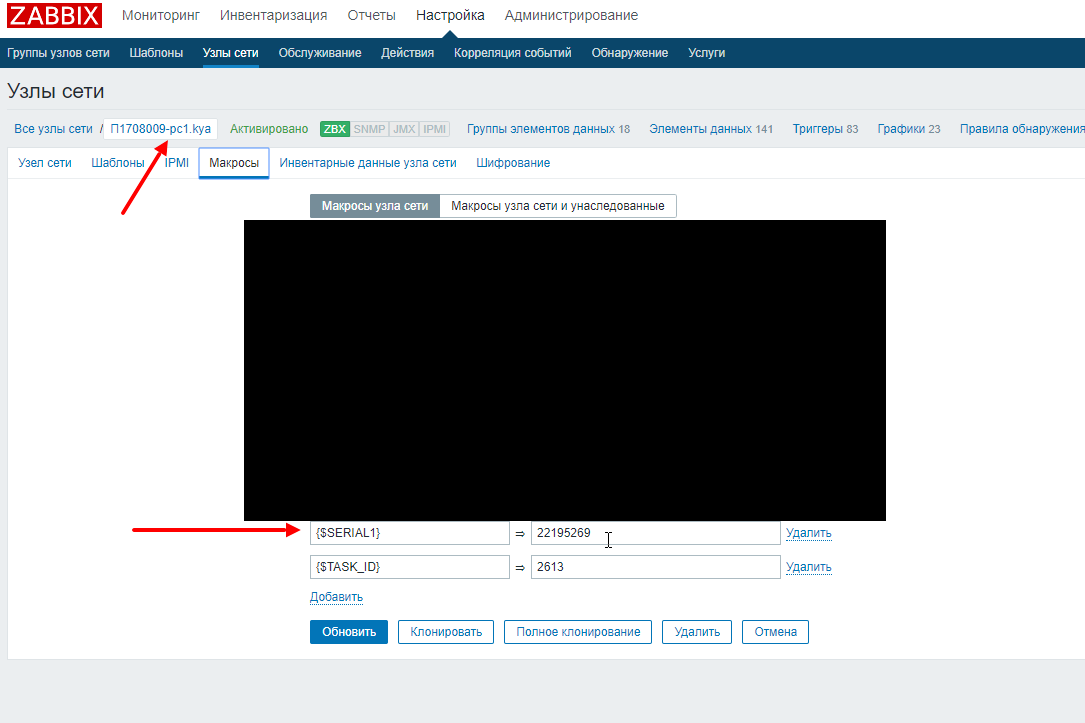Switch to the Шаблоны host tab
1085x723 pixels.
tap(118, 163)
